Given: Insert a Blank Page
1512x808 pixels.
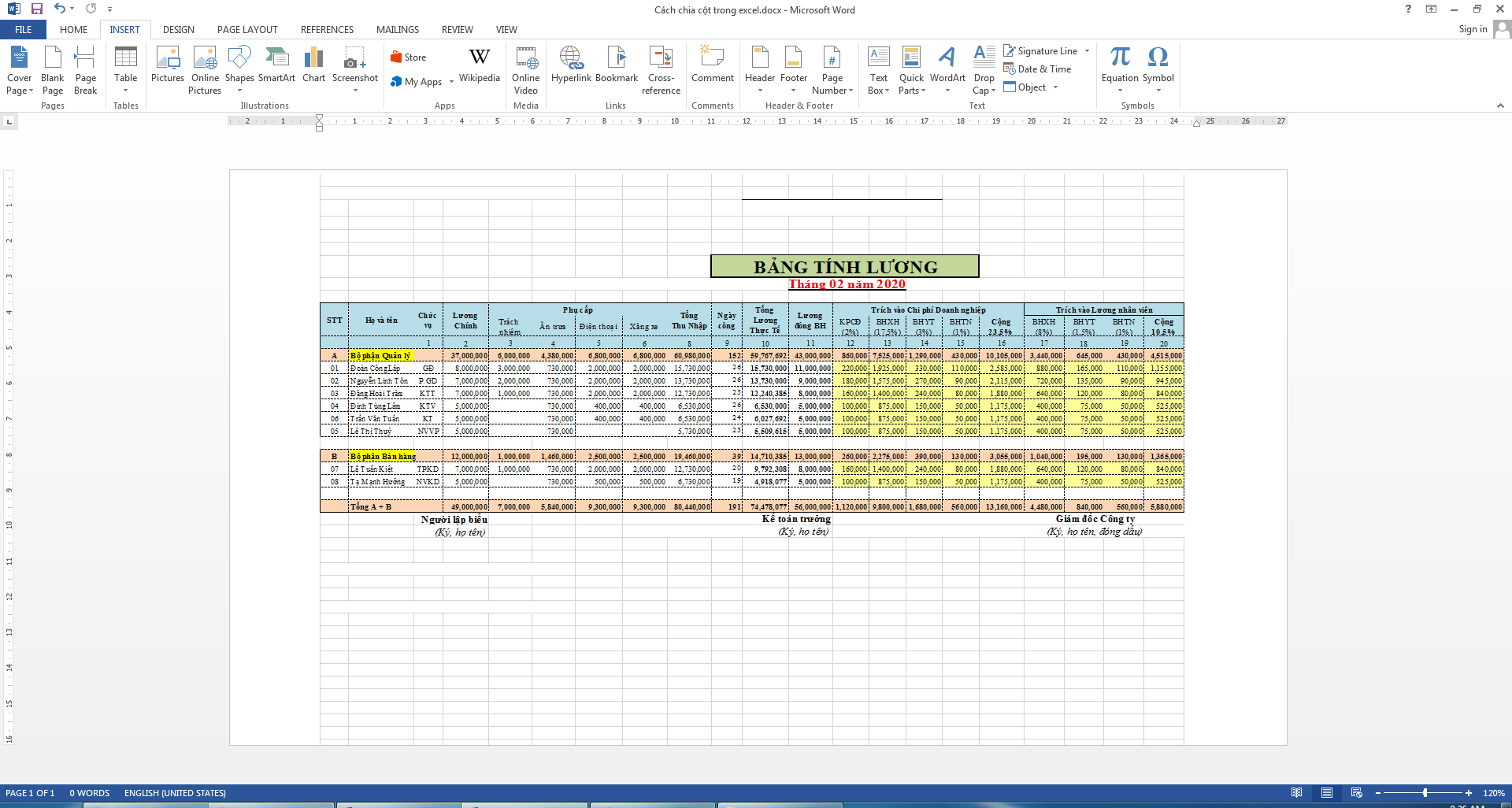Looking at the screenshot, I should point(53,70).
